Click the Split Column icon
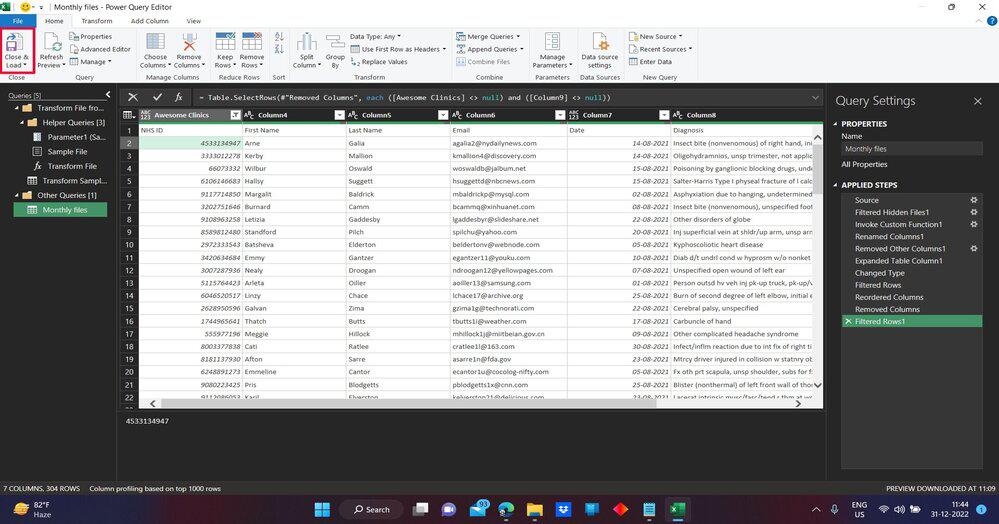 [306, 42]
